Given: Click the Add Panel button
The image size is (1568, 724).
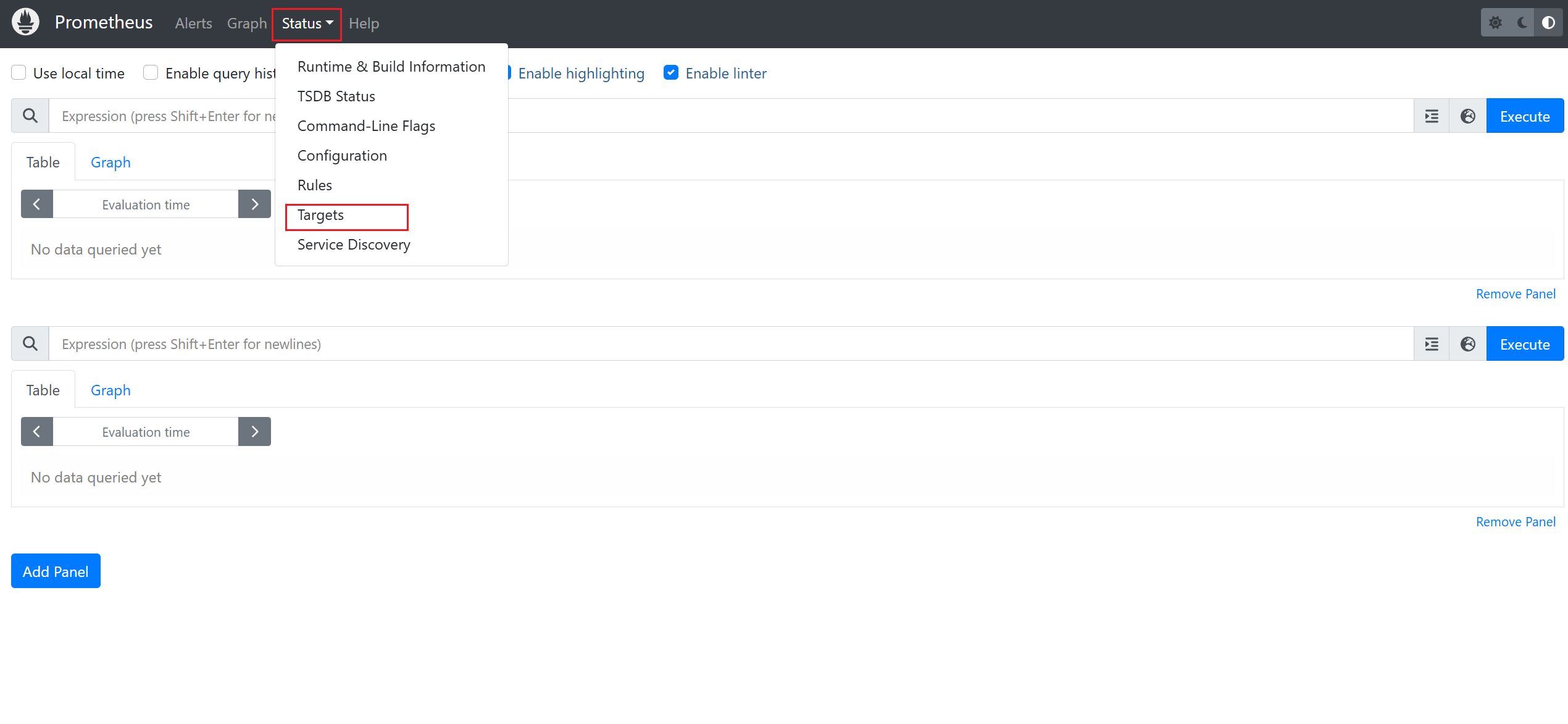Looking at the screenshot, I should click(x=56, y=571).
